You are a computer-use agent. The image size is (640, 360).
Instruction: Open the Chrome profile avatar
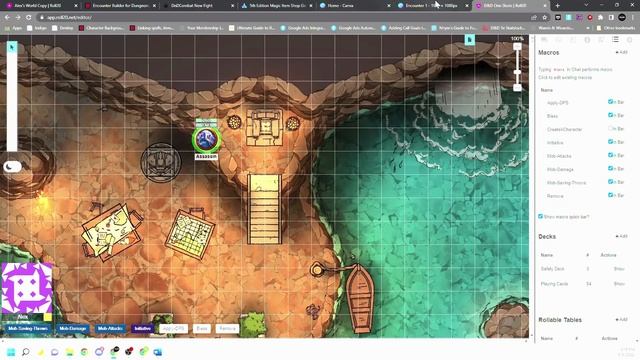click(x=622, y=17)
